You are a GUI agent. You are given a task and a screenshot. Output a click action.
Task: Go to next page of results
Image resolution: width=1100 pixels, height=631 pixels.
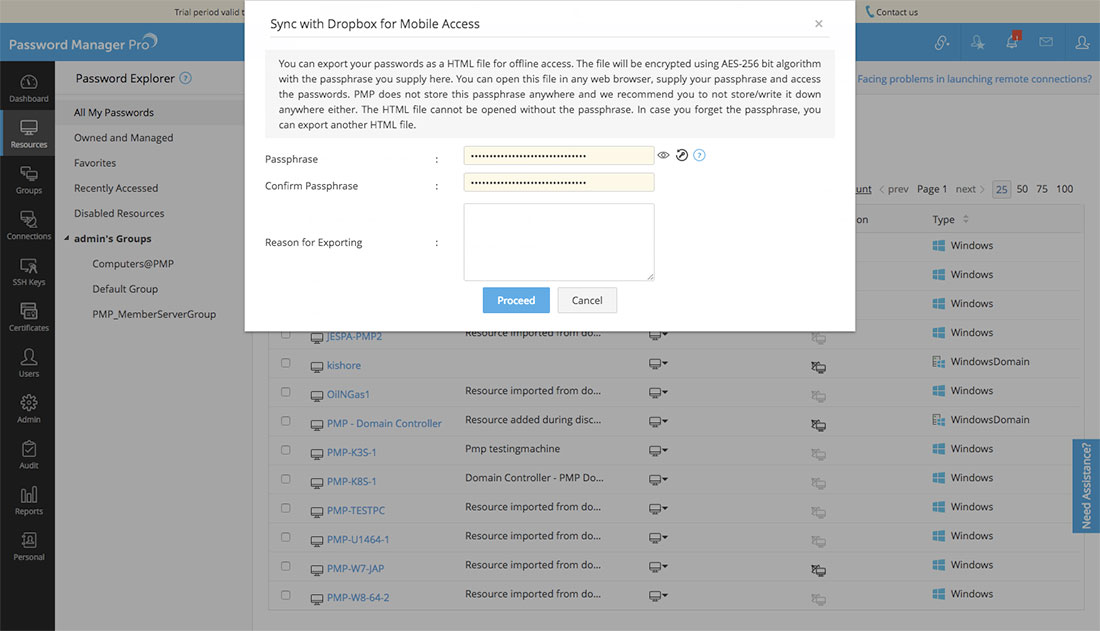[970, 189]
